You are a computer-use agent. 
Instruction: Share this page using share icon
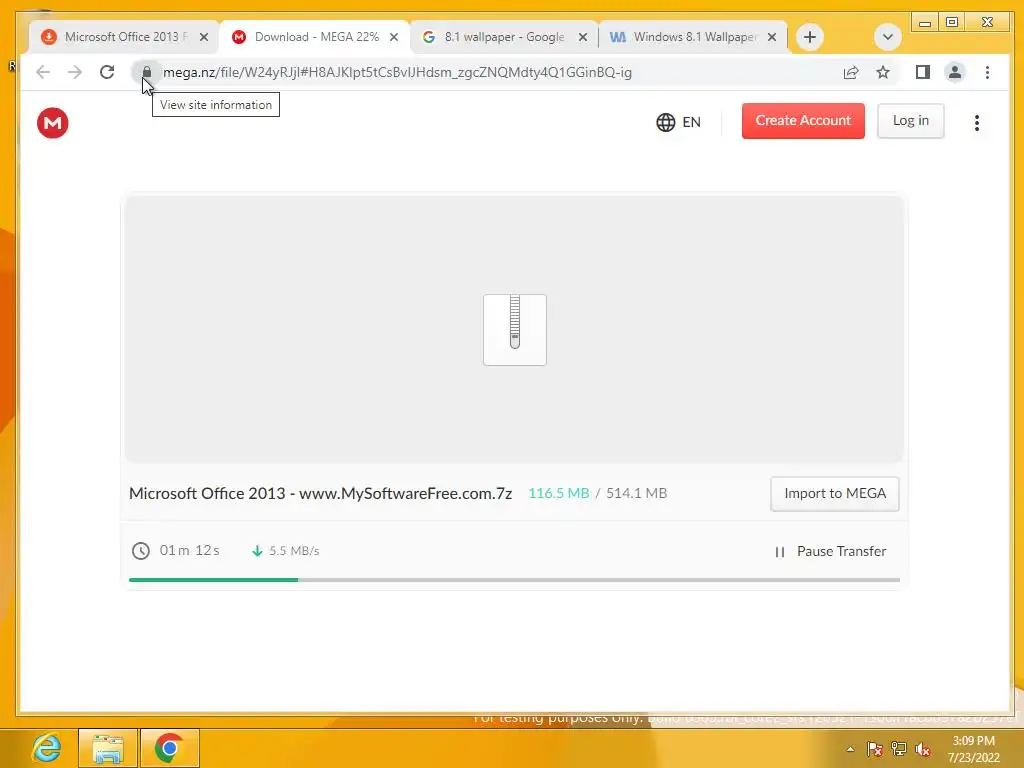click(850, 72)
